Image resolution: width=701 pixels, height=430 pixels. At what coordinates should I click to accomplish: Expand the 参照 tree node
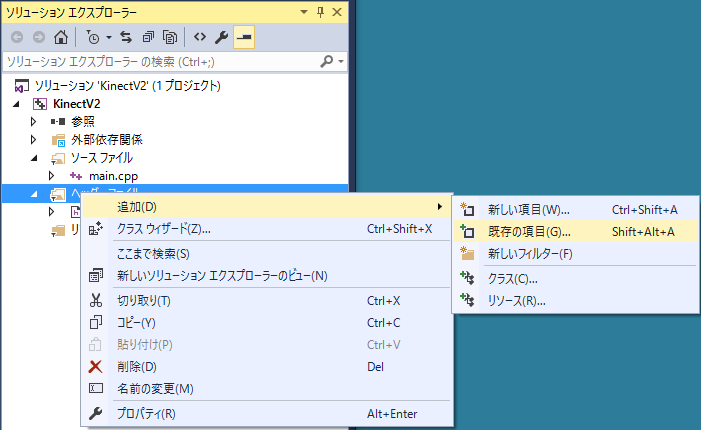(34, 121)
